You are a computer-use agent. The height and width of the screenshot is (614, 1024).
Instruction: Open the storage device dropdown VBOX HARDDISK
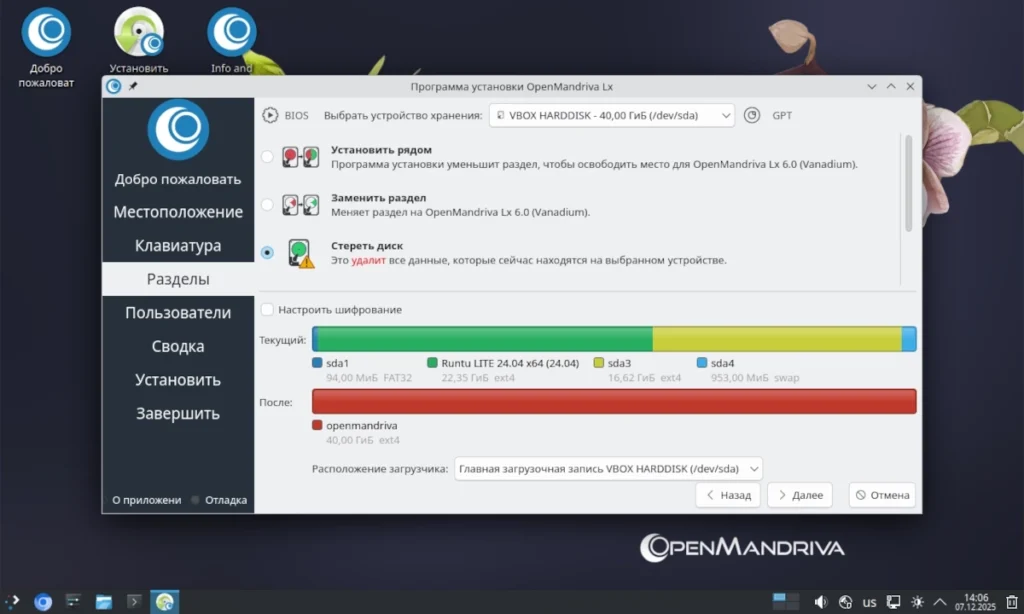[611, 115]
